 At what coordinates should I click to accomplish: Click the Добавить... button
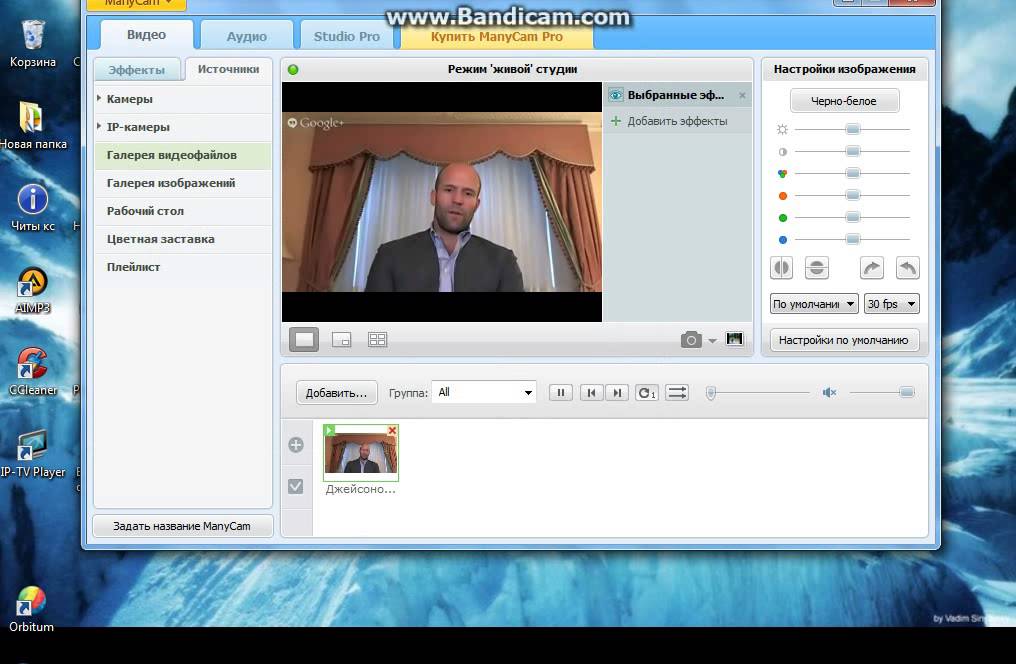336,393
